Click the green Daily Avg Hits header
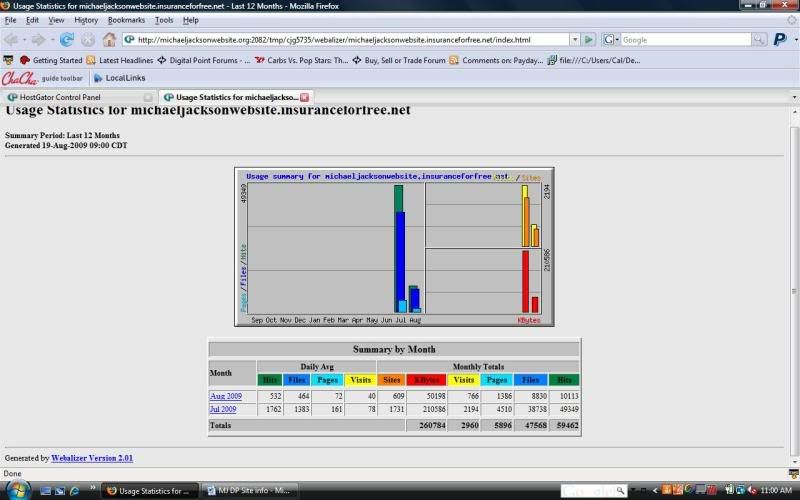800x500 pixels. [269, 380]
